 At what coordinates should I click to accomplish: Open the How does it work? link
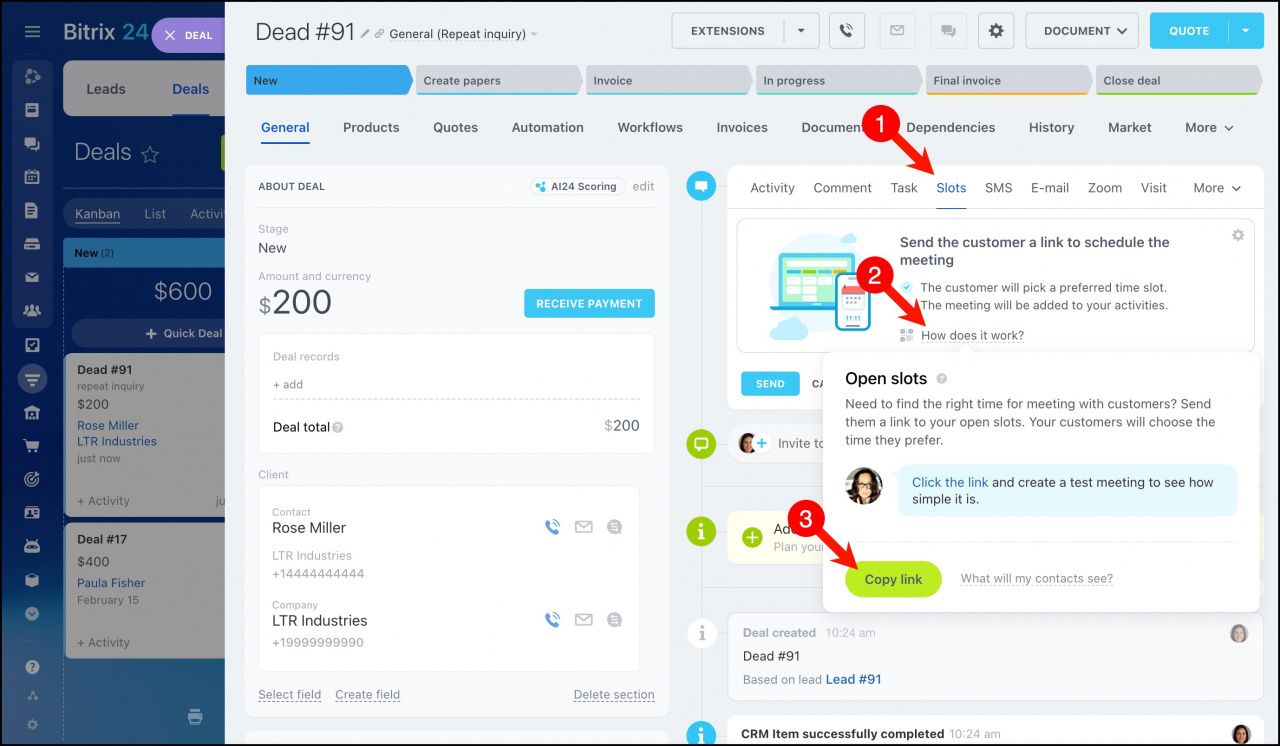tap(972, 336)
